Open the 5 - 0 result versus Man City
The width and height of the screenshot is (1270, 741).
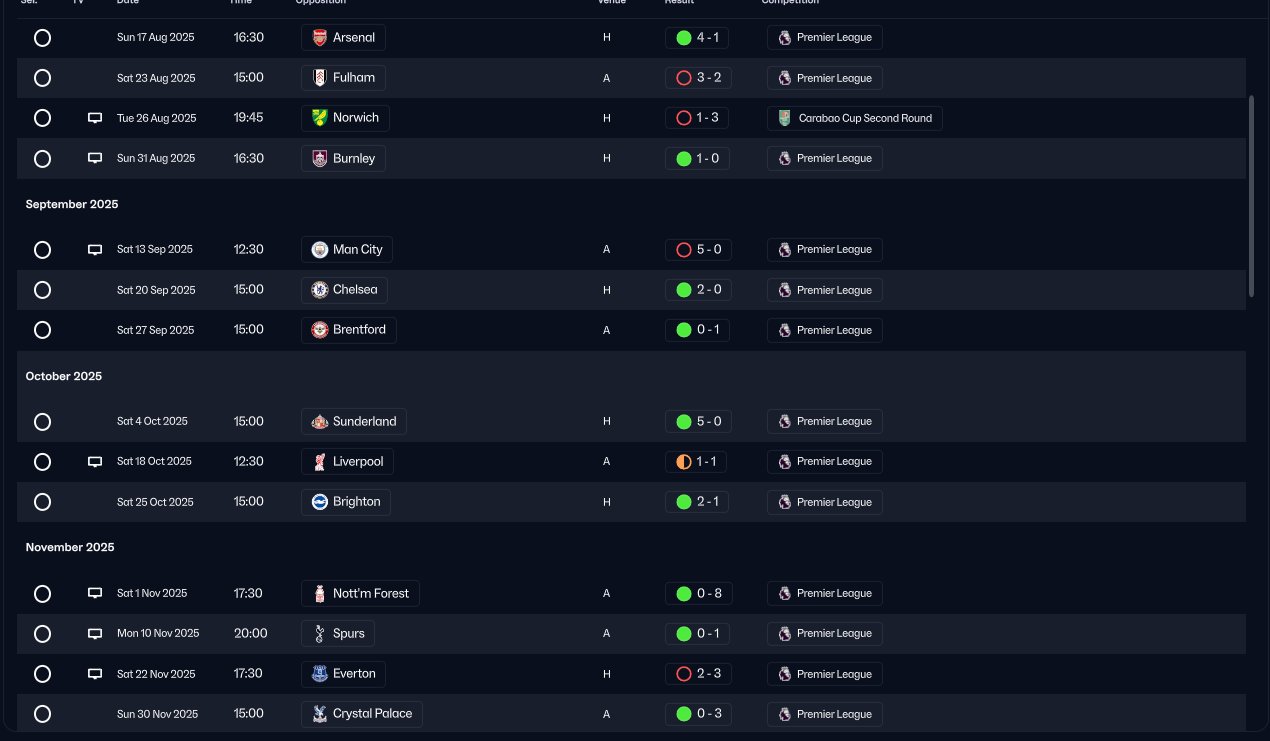pos(698,249)
